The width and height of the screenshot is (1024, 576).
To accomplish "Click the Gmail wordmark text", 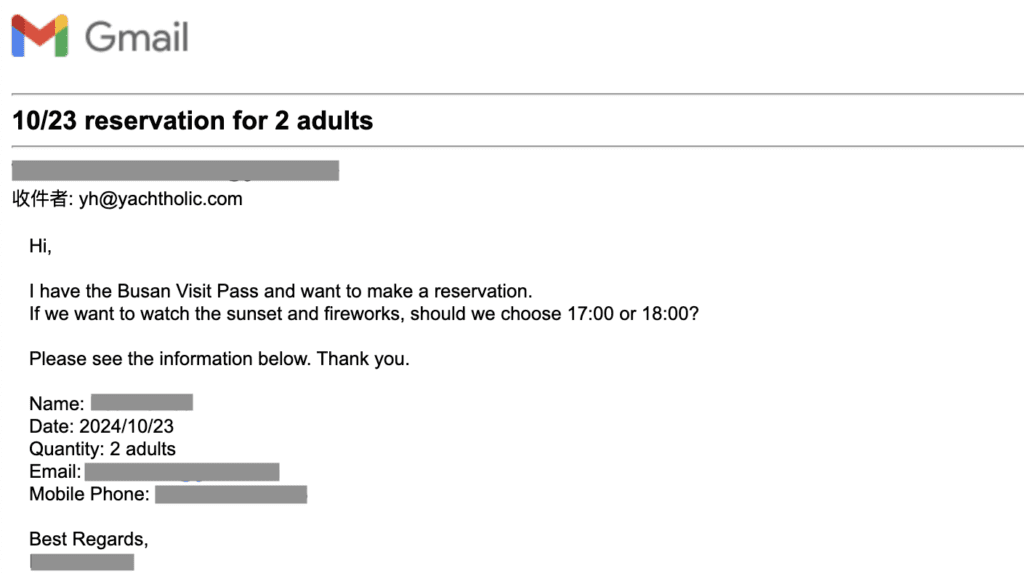I will (136, 37).
